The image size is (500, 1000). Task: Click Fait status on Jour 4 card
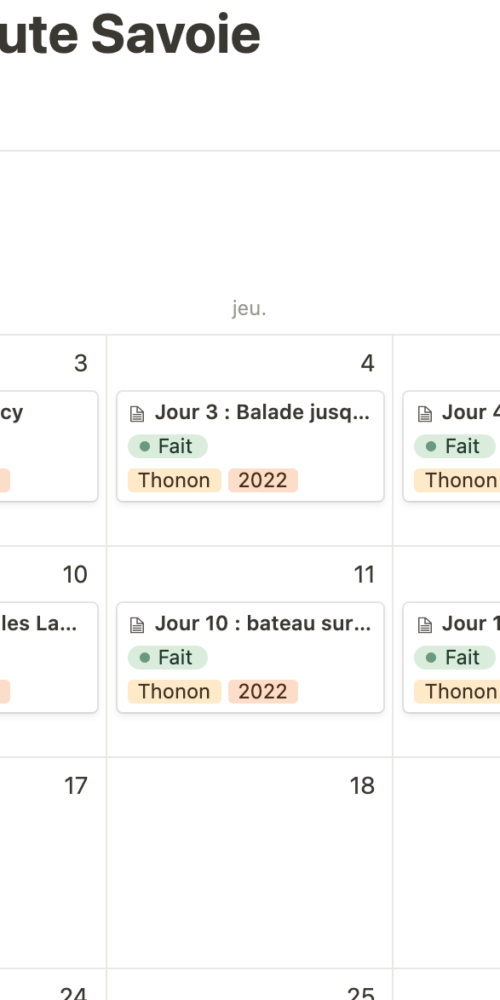pyautogui.click(x=454, y=446)
